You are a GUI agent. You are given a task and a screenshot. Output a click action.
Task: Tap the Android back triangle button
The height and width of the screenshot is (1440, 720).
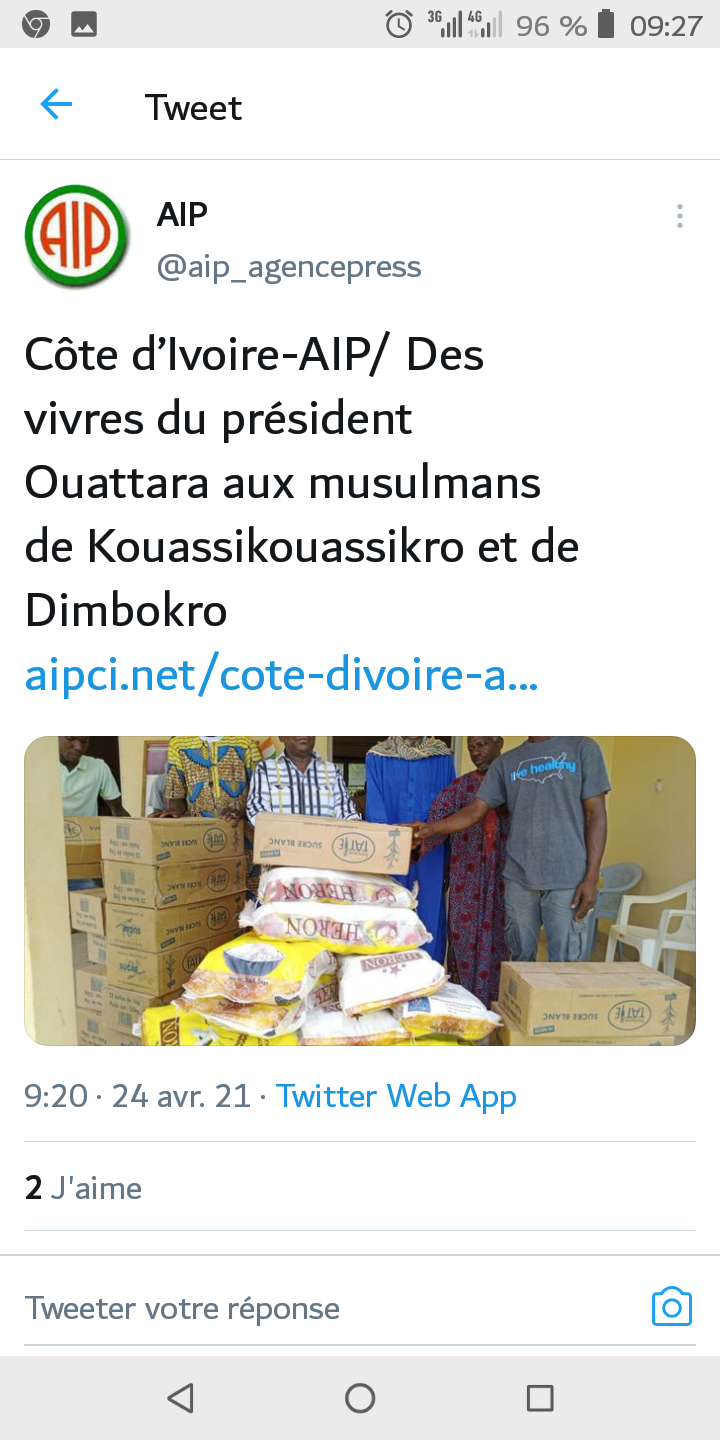(x=180, y=1398)
